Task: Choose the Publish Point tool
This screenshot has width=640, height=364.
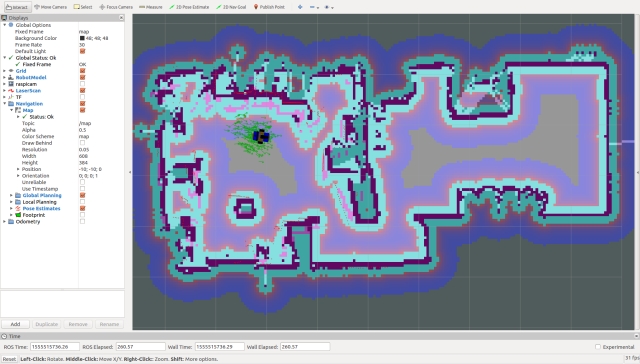Action: [269, 7]
